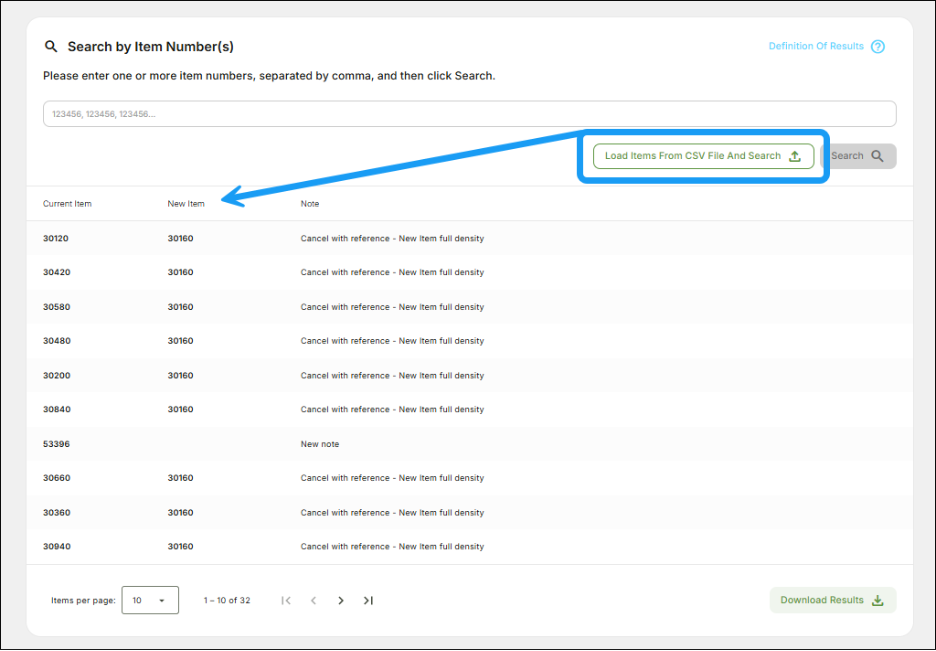The width and height of the screenshot is (936, 651).
Task: Click the upload icon on the CSV button
Action: [x=795, y=156]
